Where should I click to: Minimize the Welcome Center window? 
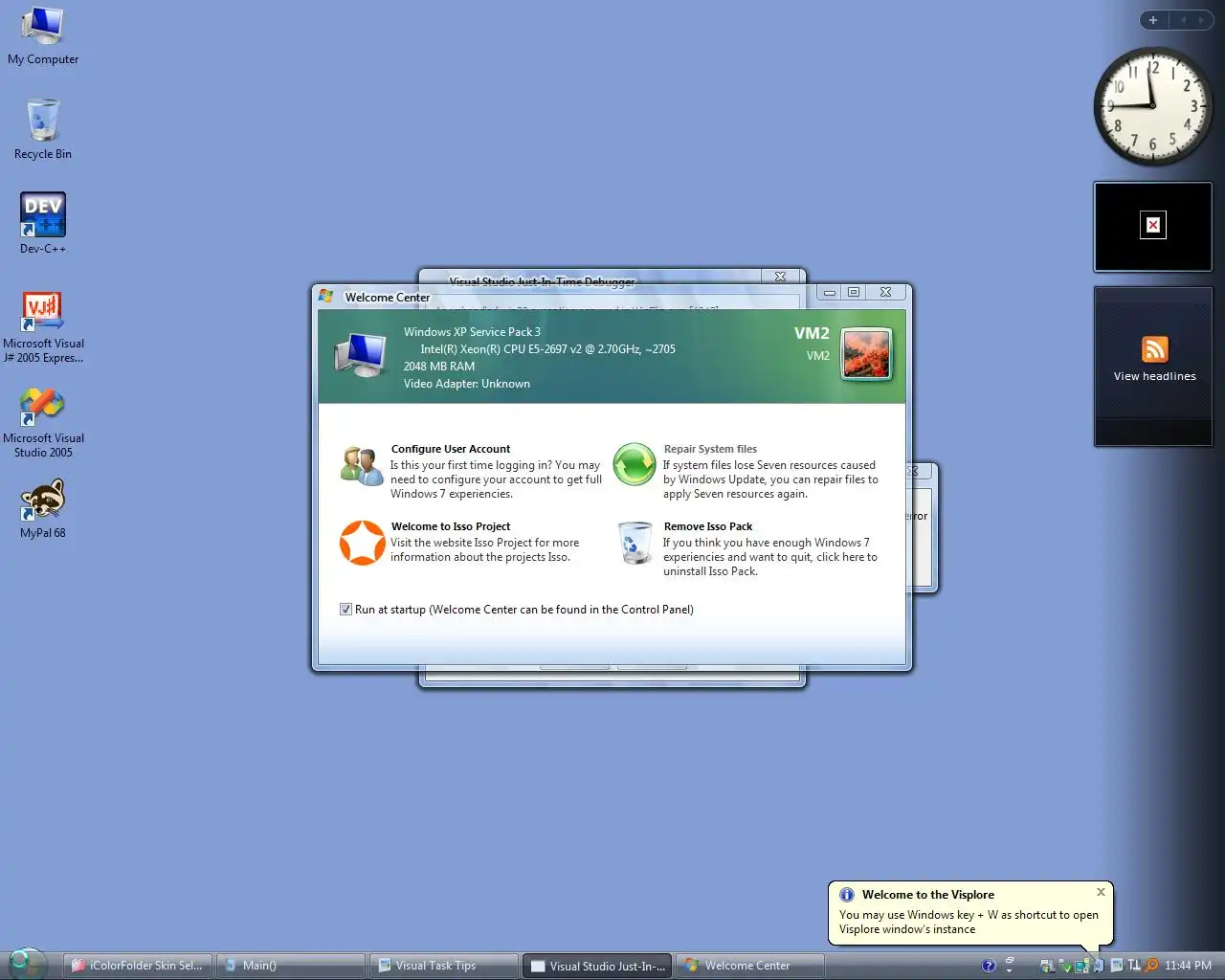click(x=830, y=292)
